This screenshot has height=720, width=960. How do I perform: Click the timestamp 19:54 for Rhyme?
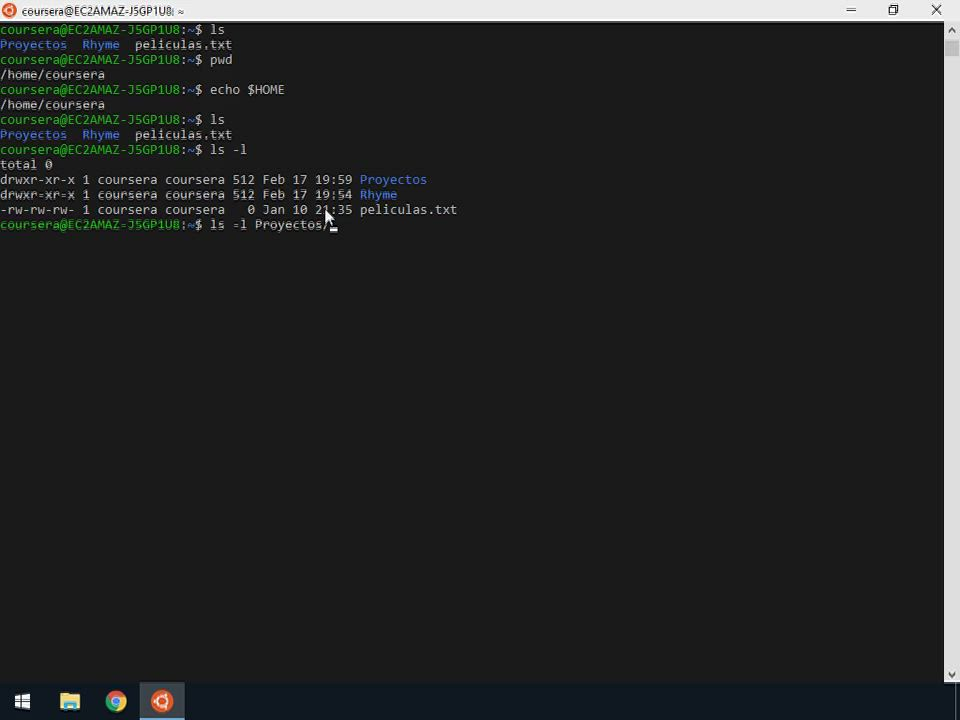click(334, 195)
